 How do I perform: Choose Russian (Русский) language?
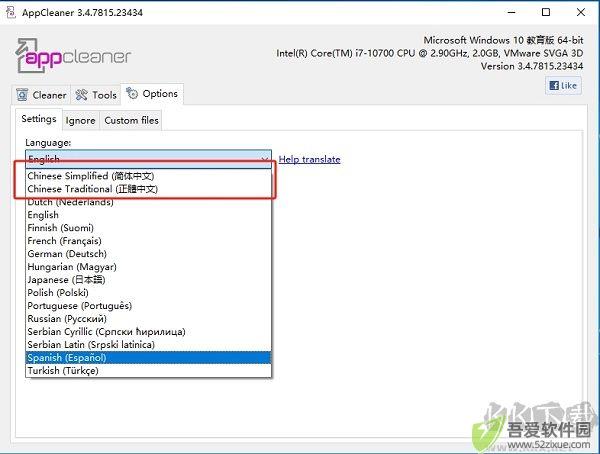pos(148,319)
